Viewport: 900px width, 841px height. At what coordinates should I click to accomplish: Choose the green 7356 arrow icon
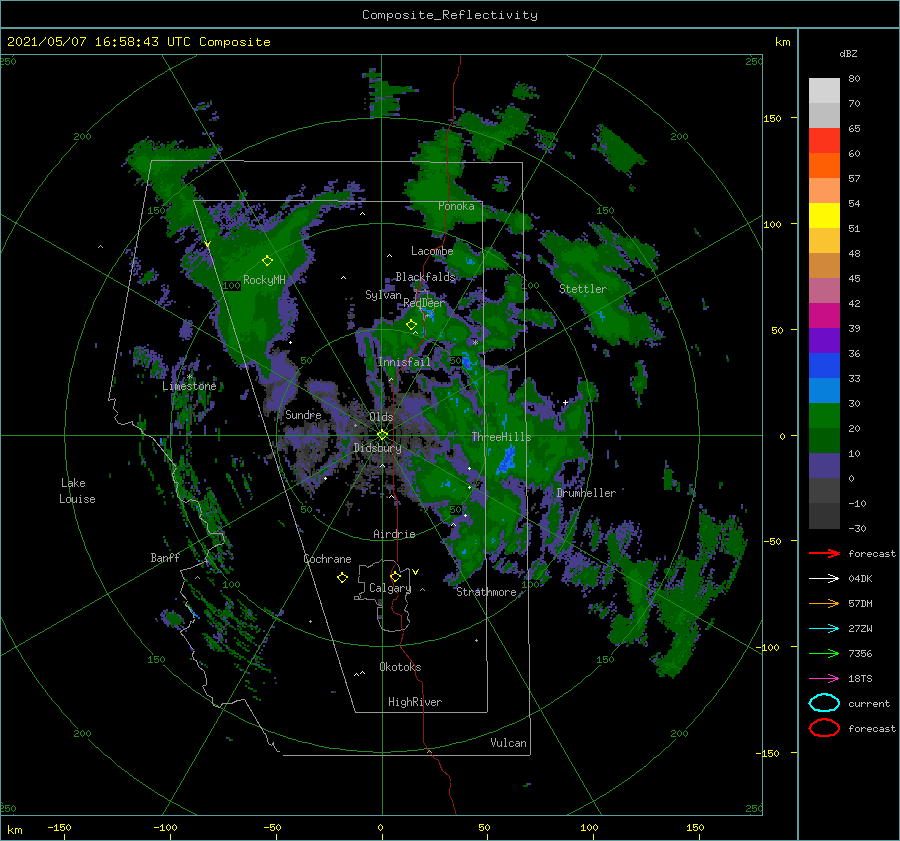[x=824, y=653]
